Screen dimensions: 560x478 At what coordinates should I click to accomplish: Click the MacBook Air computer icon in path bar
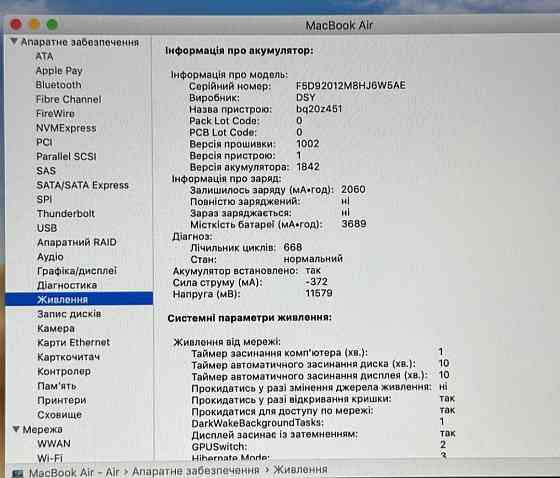(x=18, y=473)
